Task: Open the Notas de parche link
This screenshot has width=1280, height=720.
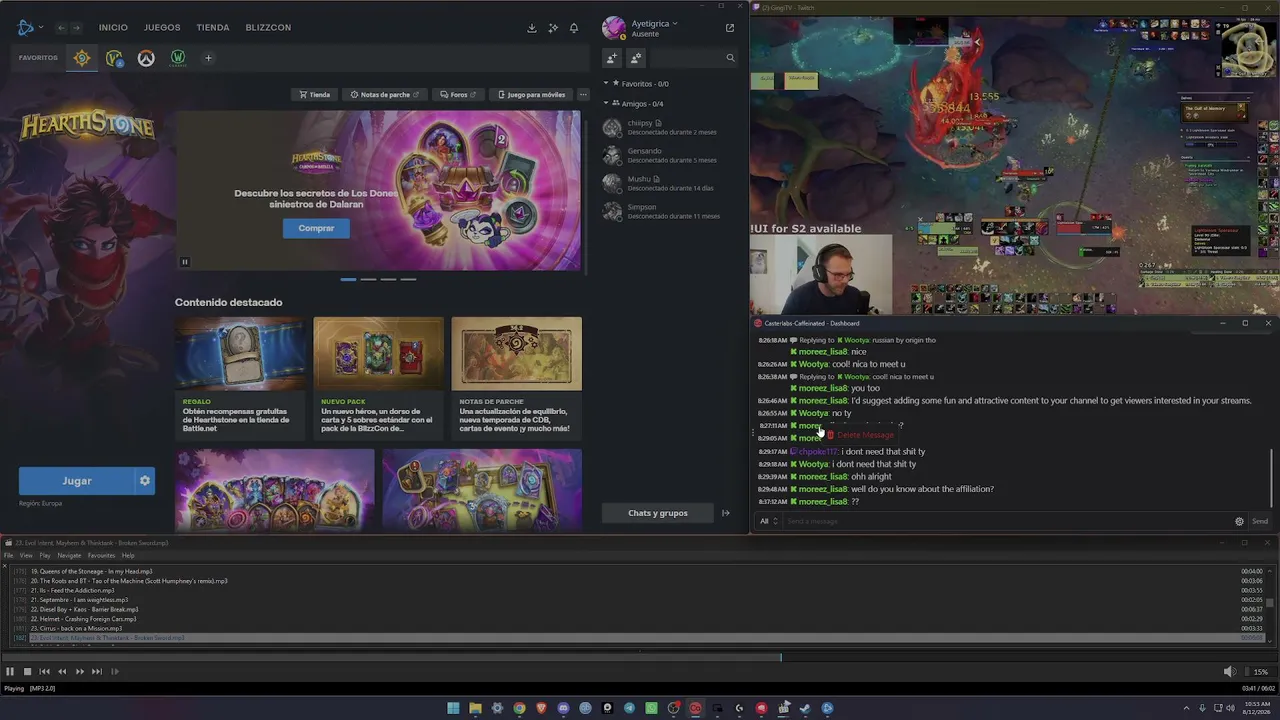Action: [x=384, y=95]
